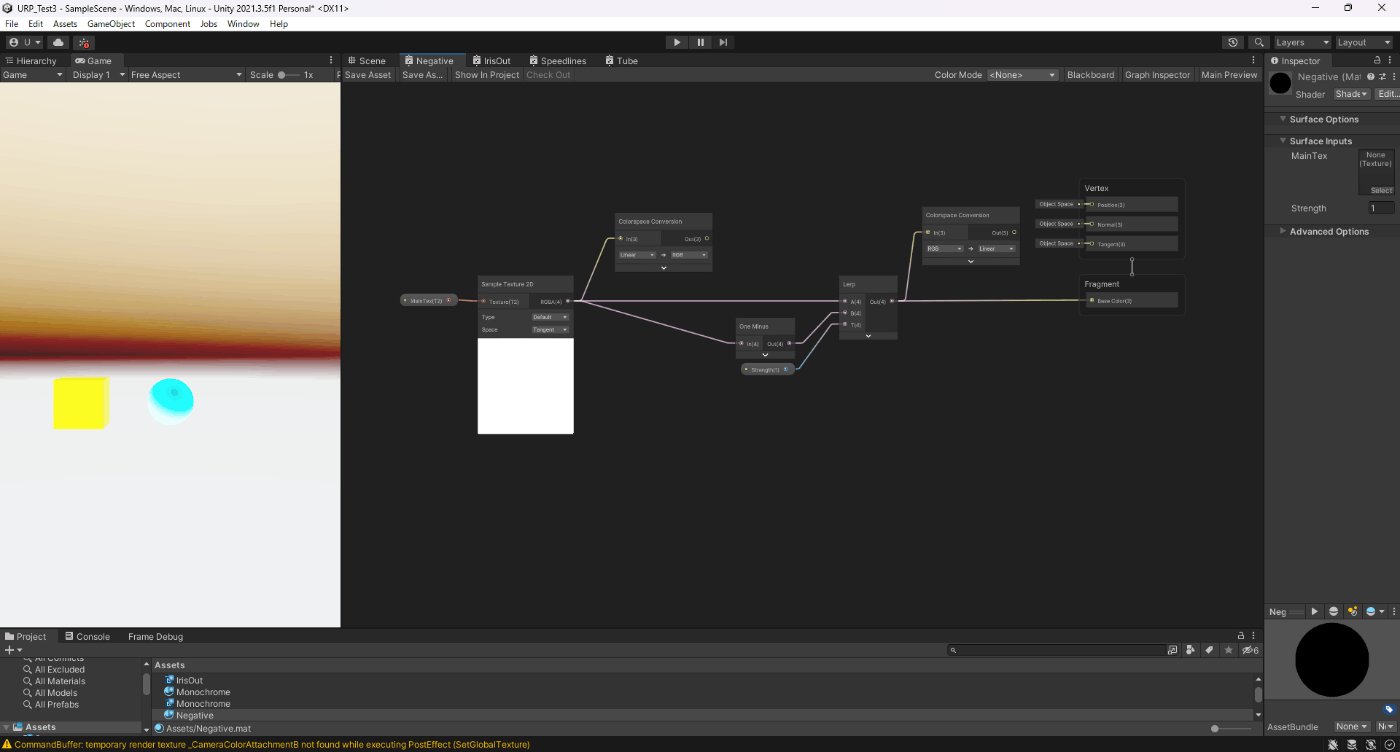
Task: Switch to the Scene tab
Action: click(366, 60)
